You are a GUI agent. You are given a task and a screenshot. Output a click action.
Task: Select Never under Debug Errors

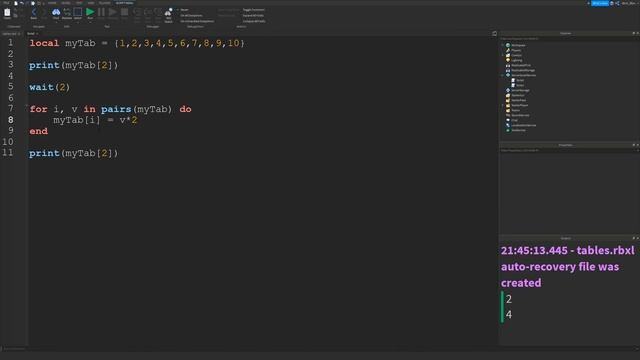tap(184, 10)
